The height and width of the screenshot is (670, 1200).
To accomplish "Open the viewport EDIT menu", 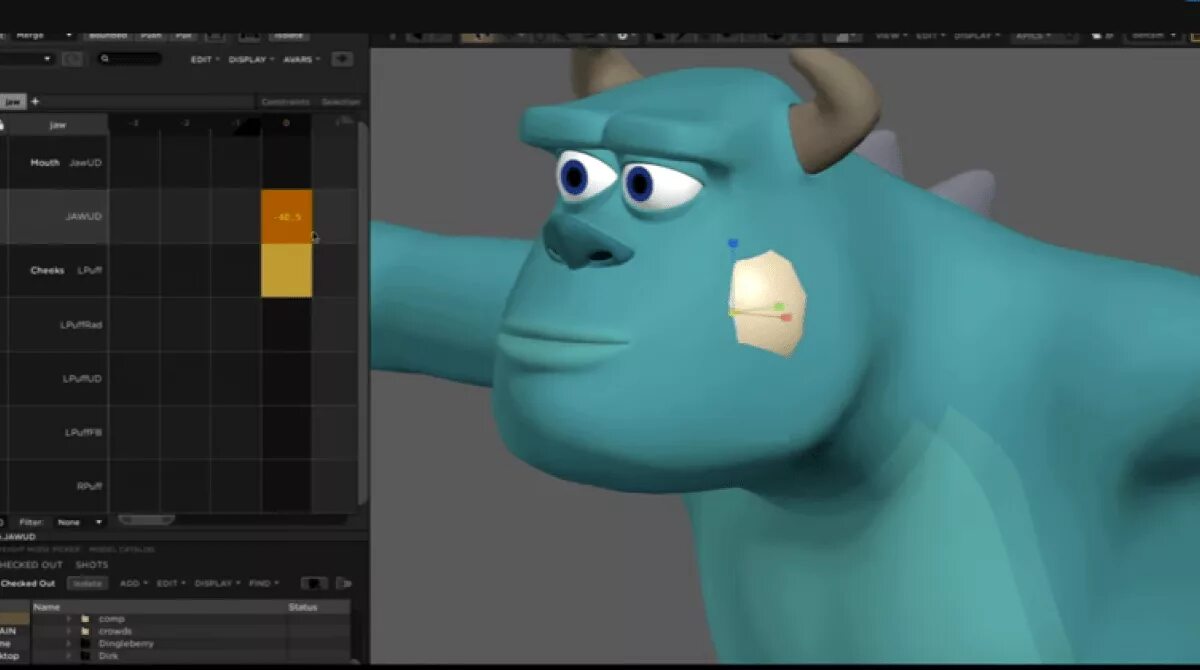I will [x=929, y=35].
